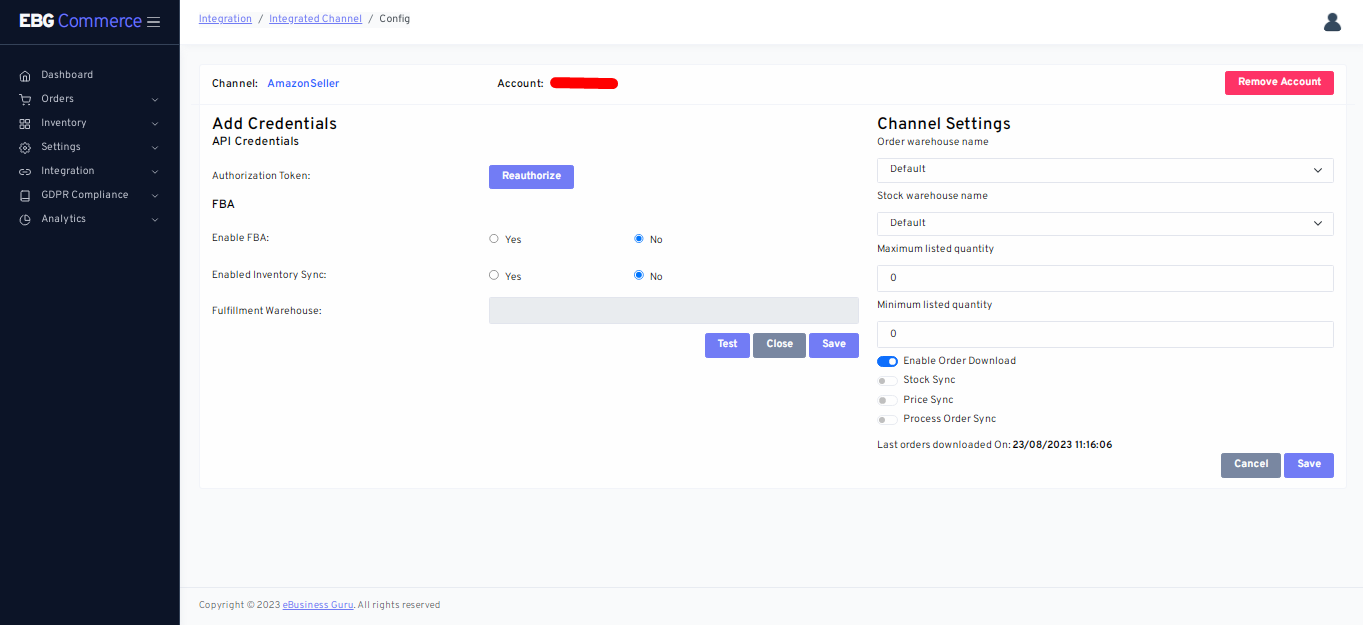This screenshot has width=1363, height=625.
Task: Click the Integration link icon
Action: [25, 171]
